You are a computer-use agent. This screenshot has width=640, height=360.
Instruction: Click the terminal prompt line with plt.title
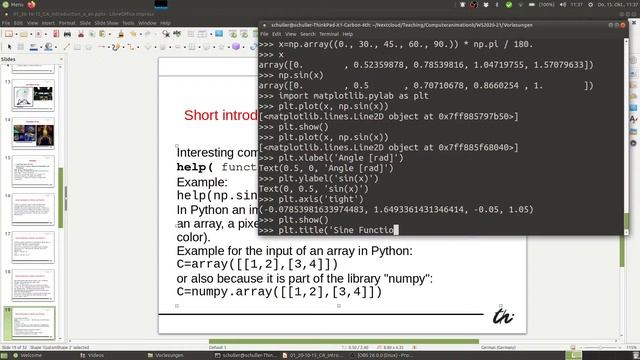point(329,230)
